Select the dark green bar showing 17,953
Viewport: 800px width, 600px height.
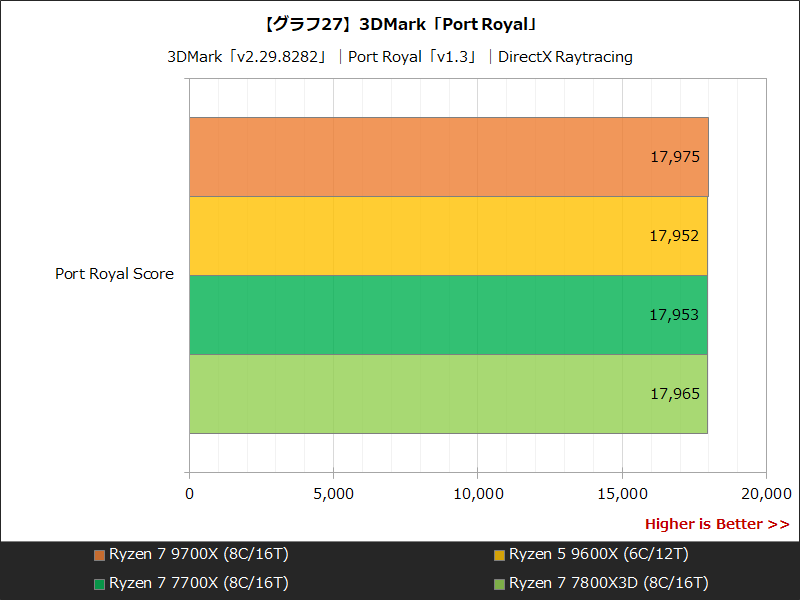[448, 315]
